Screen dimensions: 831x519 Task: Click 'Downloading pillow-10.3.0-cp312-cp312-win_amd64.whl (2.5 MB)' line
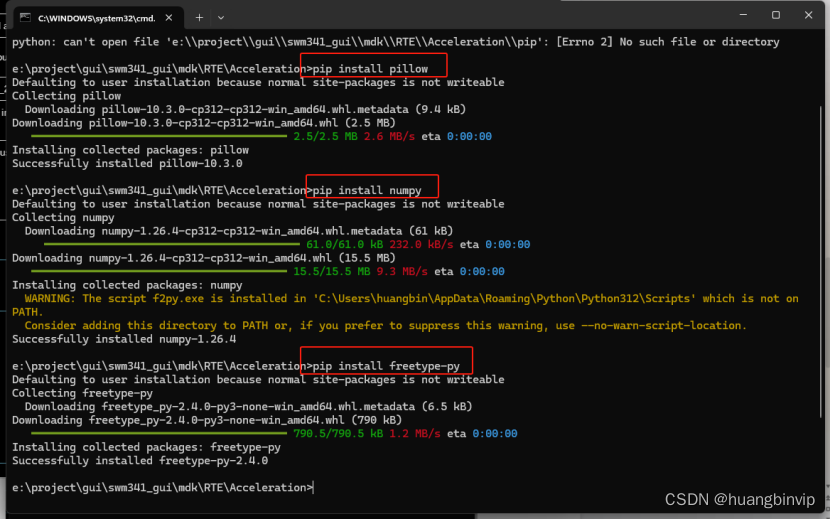tap(204, 123)
